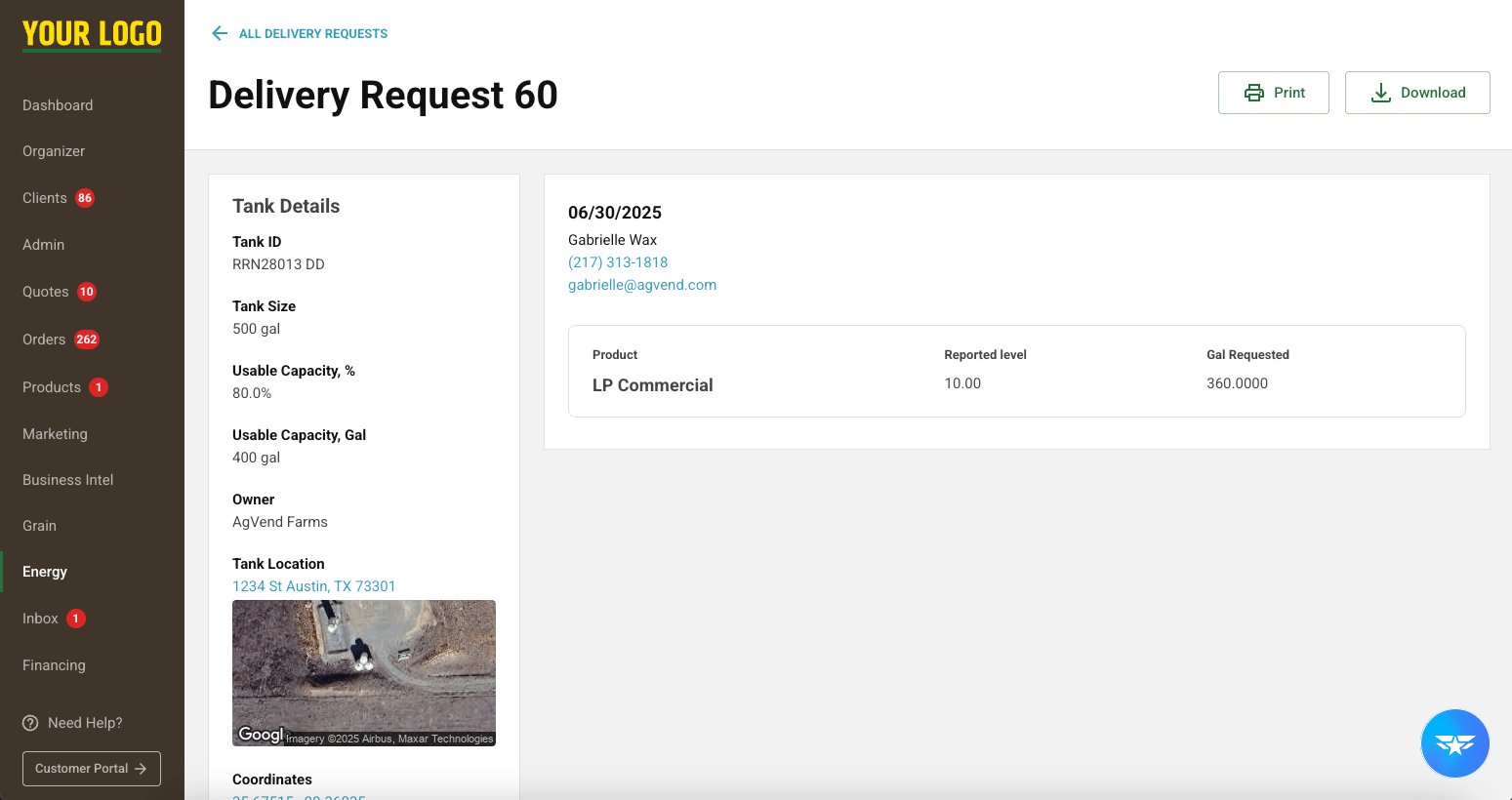This screenshot has width=1512, height=800.
Task: Print the delivery request
Action: (1273, 93)
